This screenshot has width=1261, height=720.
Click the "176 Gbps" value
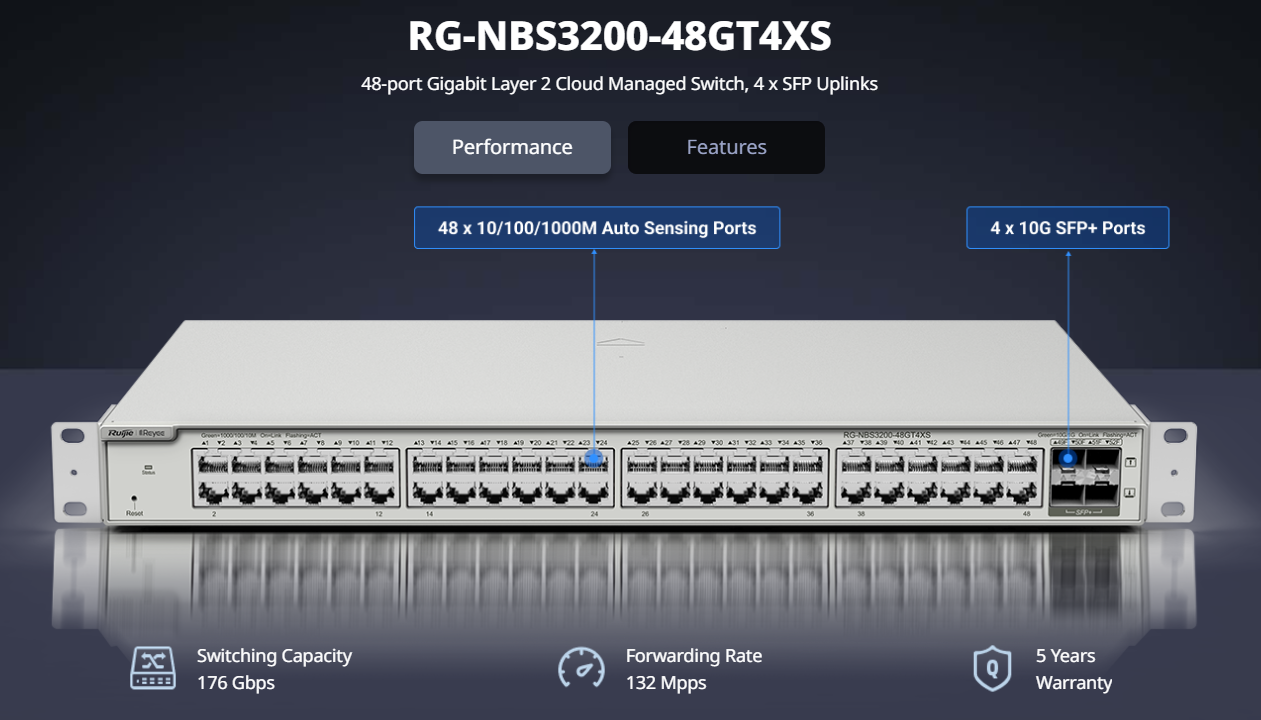tap(236, 683)
